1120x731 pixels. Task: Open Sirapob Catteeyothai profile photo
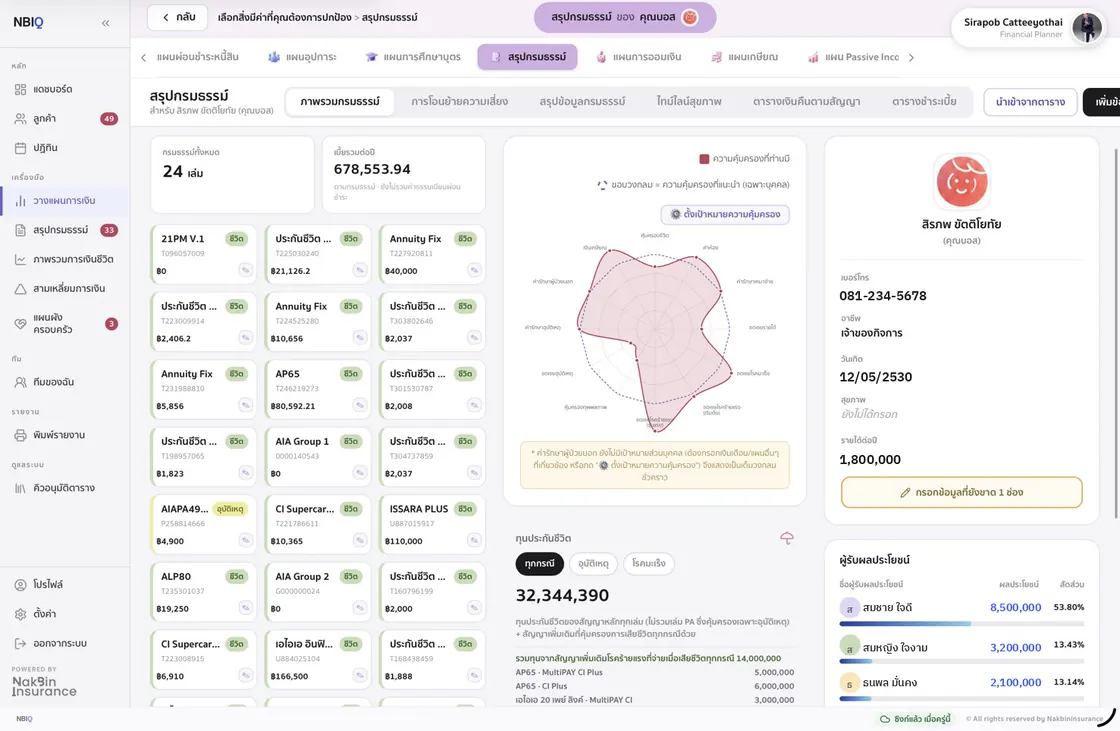coord(1086,27)
